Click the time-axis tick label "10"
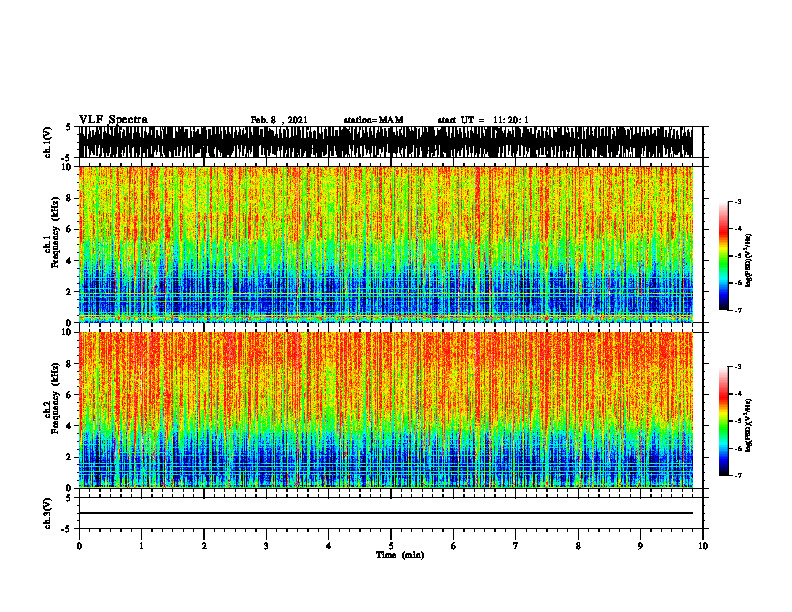The height and width of the screenshot is (612, 792). pos(703,546)
